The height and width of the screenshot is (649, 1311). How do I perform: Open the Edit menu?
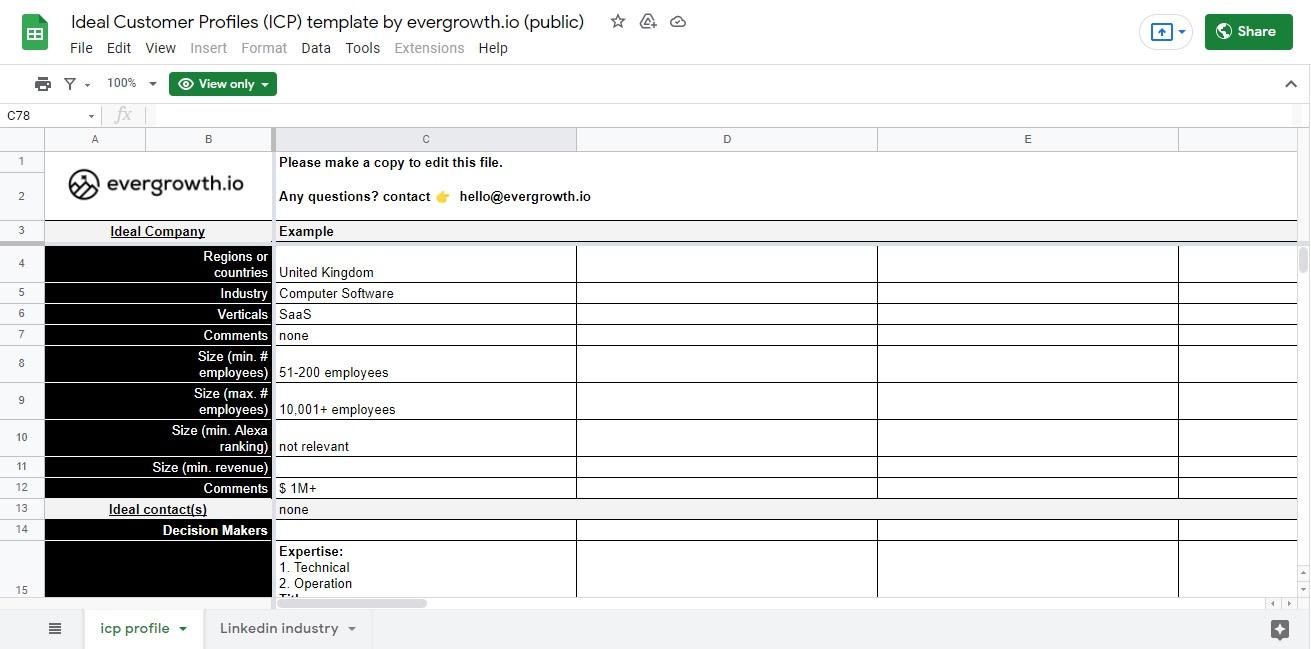pos(119,48)
